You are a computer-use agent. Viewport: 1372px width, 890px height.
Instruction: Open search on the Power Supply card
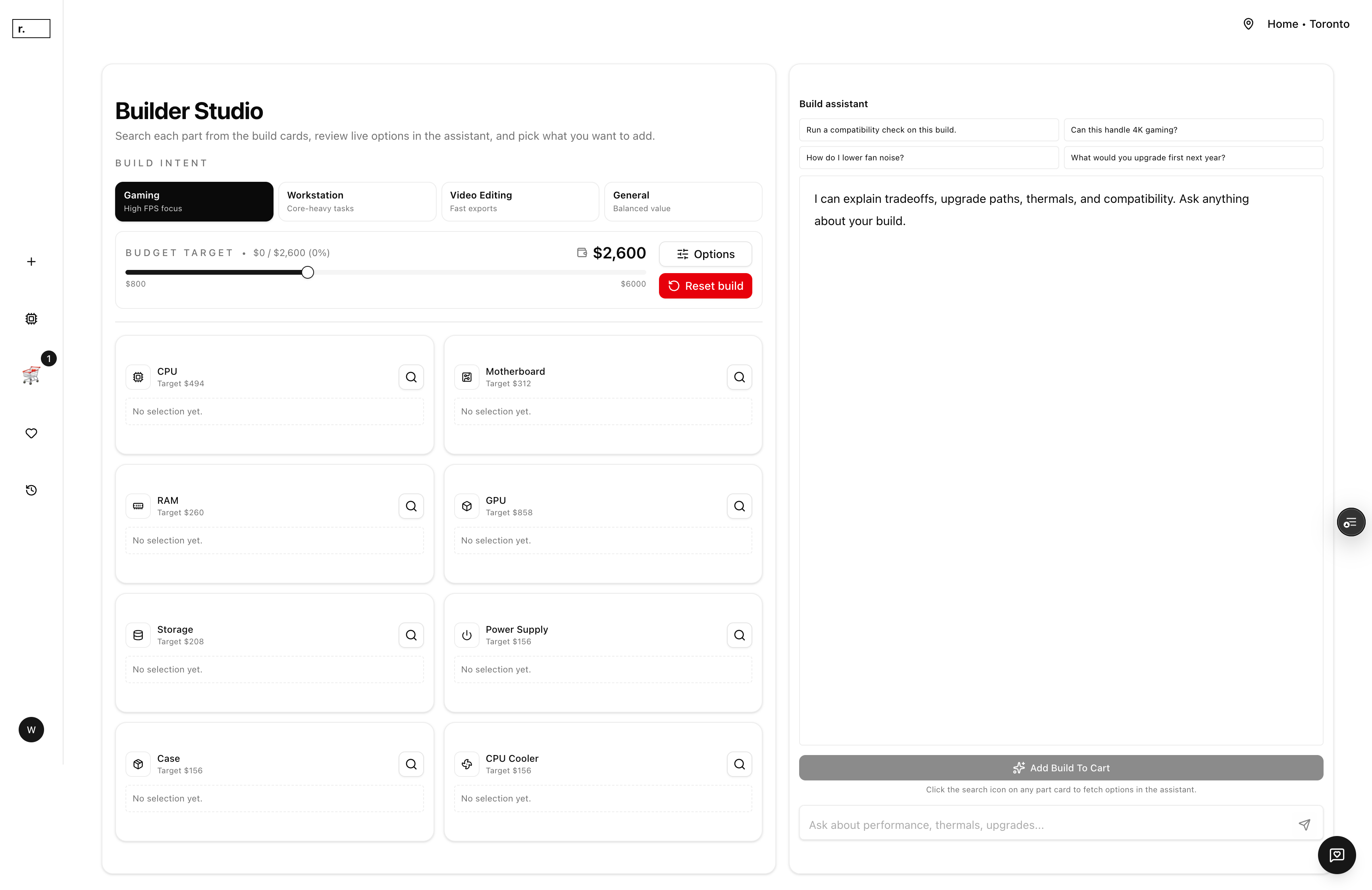[x=740, y=635]
